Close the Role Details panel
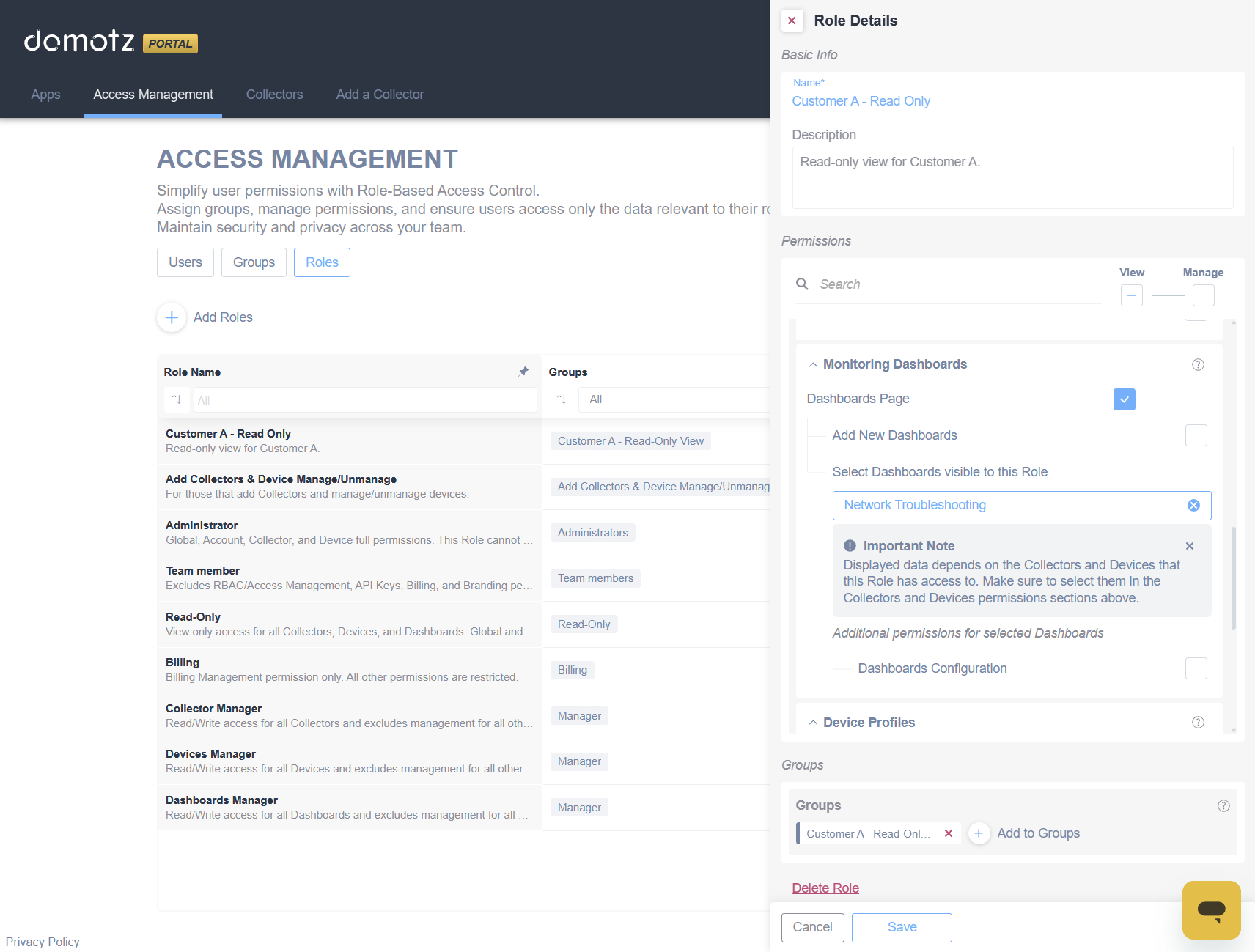Image resolution: width=1255 pixels, height=952 pixels. tap(792, 21)
